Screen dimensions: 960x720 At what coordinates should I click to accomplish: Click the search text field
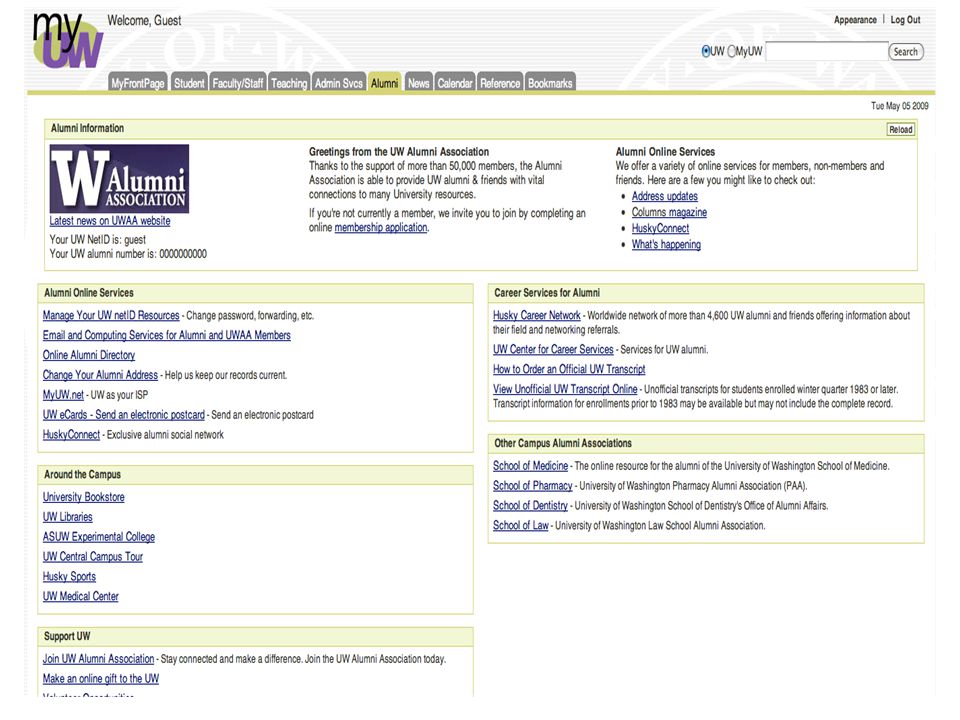[827, 51]
